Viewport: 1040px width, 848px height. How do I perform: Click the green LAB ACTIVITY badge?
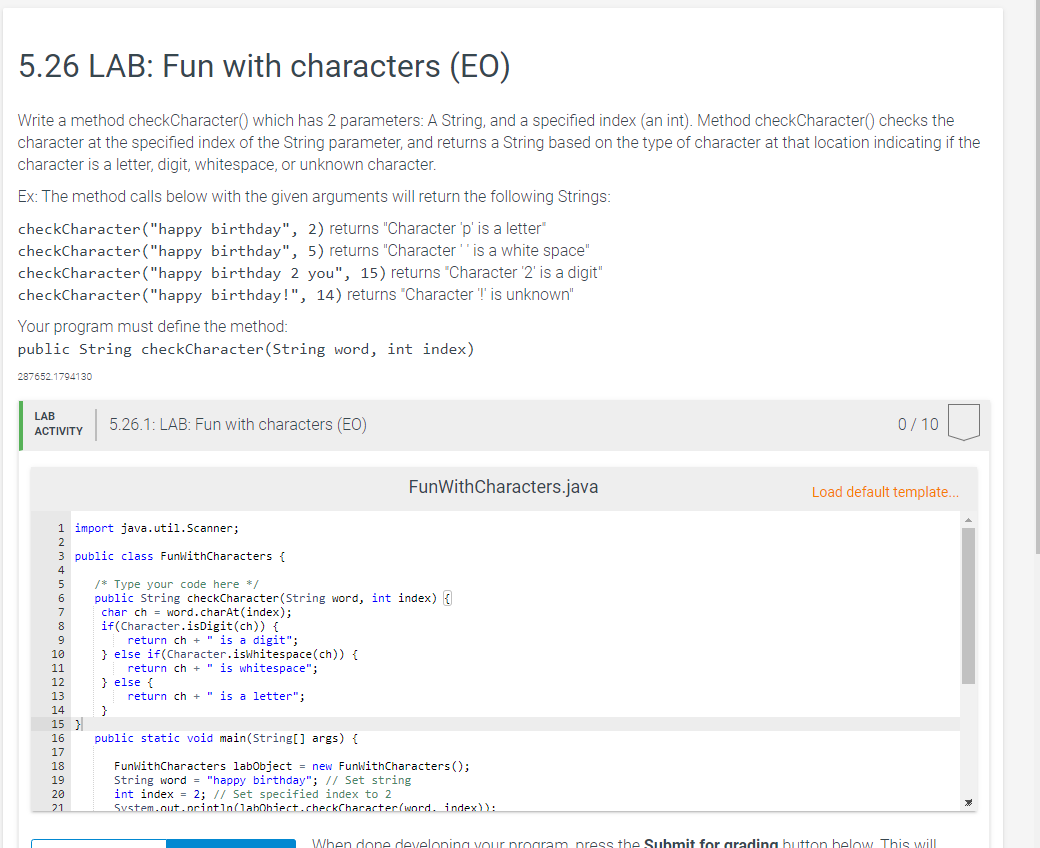(58, 423)
